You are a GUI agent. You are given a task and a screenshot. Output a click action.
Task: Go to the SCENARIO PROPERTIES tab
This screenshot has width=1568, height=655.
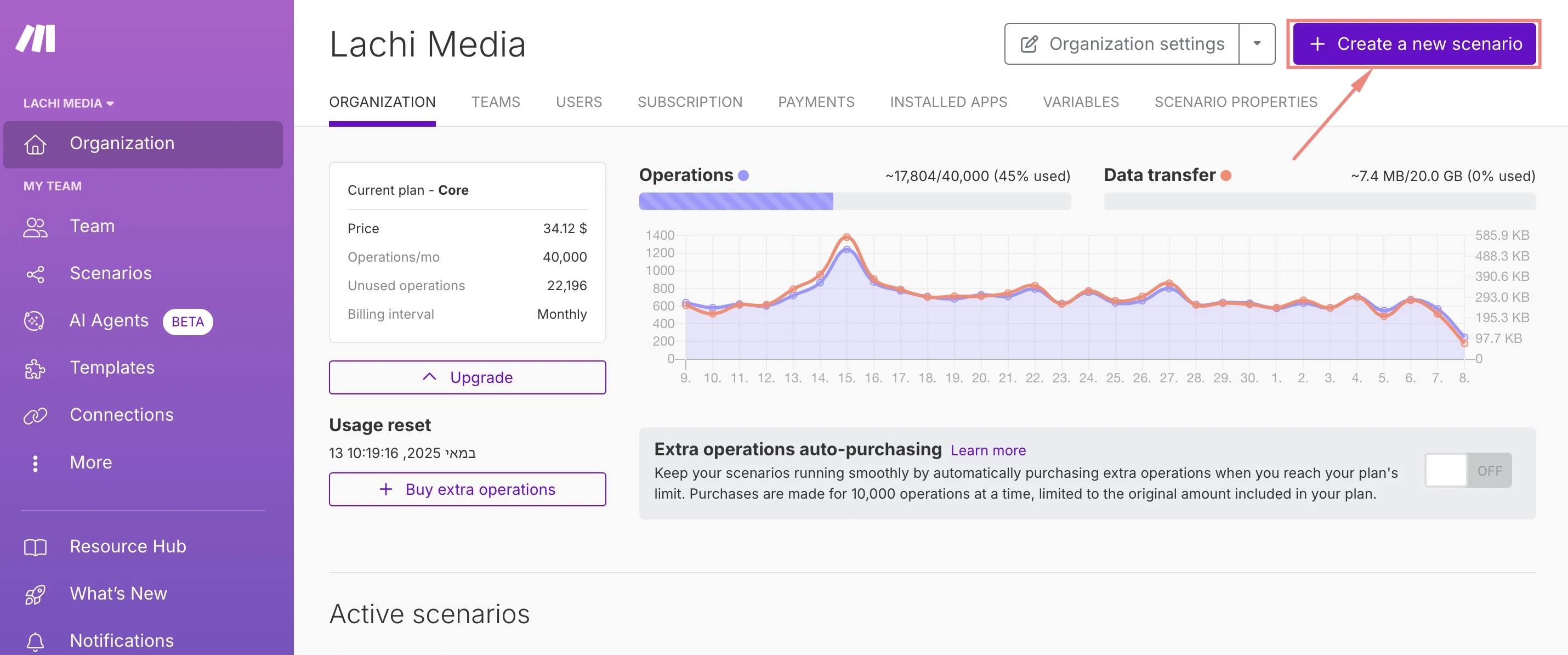coord(1236,101)
